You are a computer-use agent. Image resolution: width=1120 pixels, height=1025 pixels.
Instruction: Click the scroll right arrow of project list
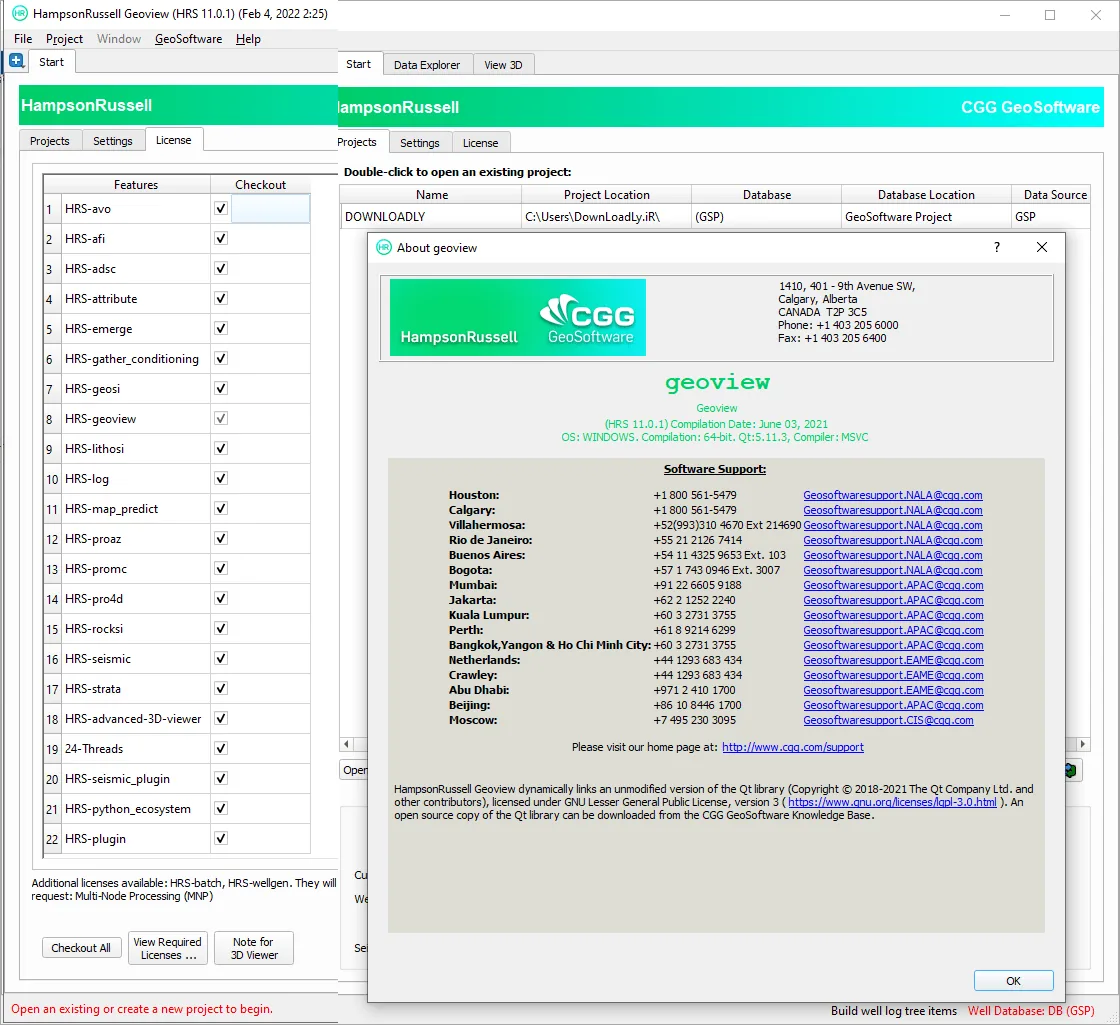pos(1084,744)
